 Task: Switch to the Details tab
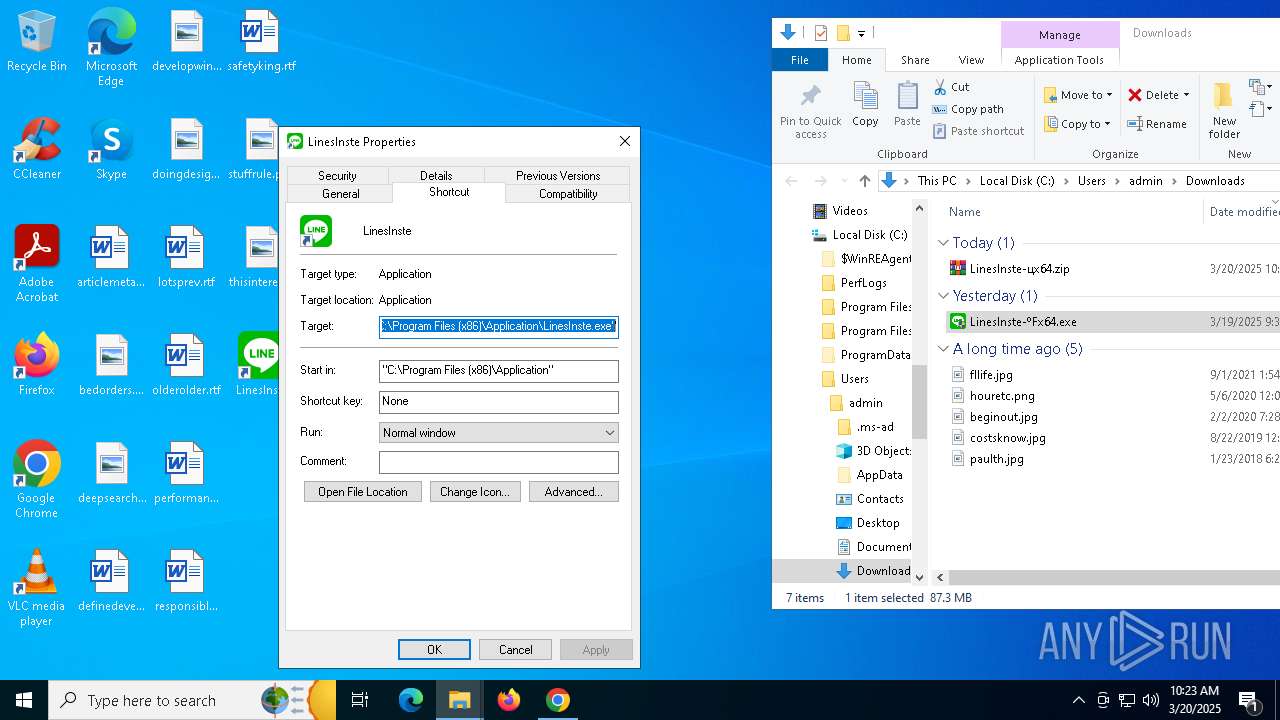coord(436,175)
